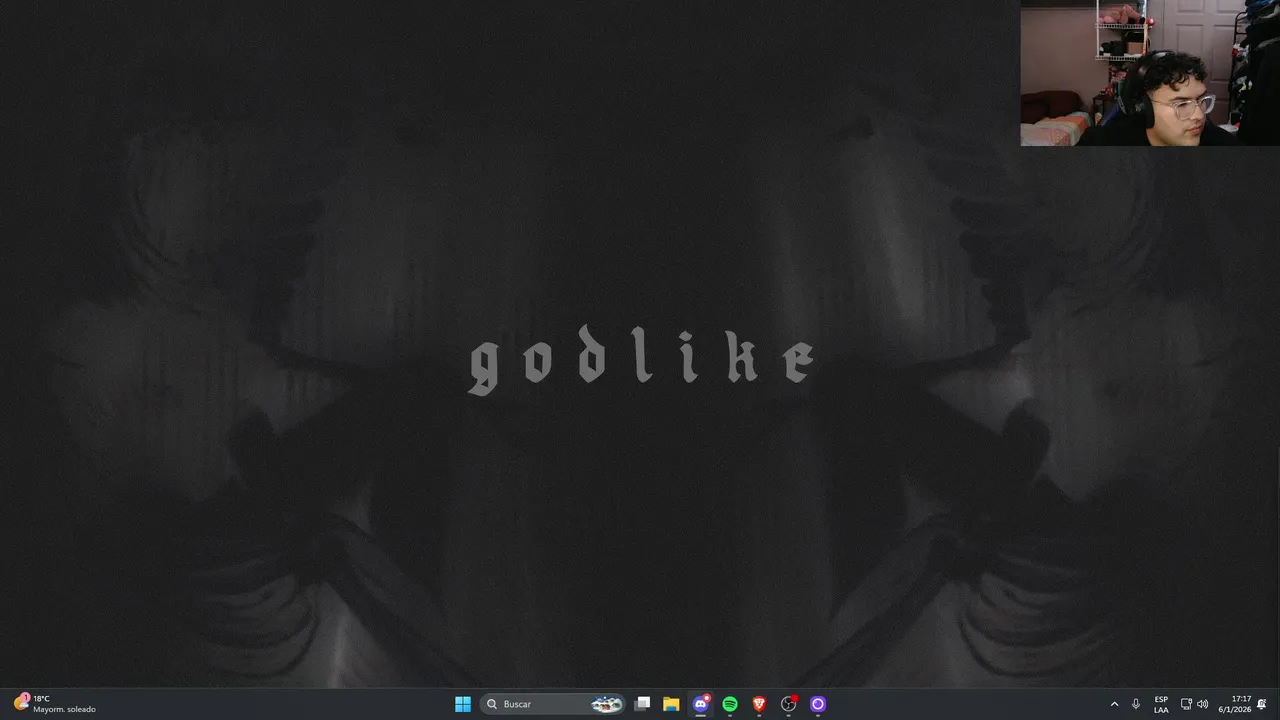Open Spotify from the taskbar
1280x720 pixels.
point(730,704)
